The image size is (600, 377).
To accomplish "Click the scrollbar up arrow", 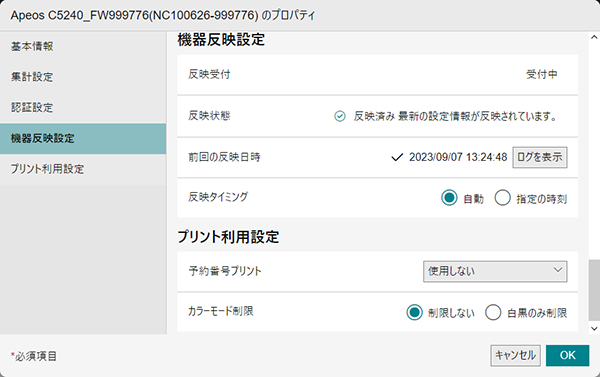I will pos(594,38).
